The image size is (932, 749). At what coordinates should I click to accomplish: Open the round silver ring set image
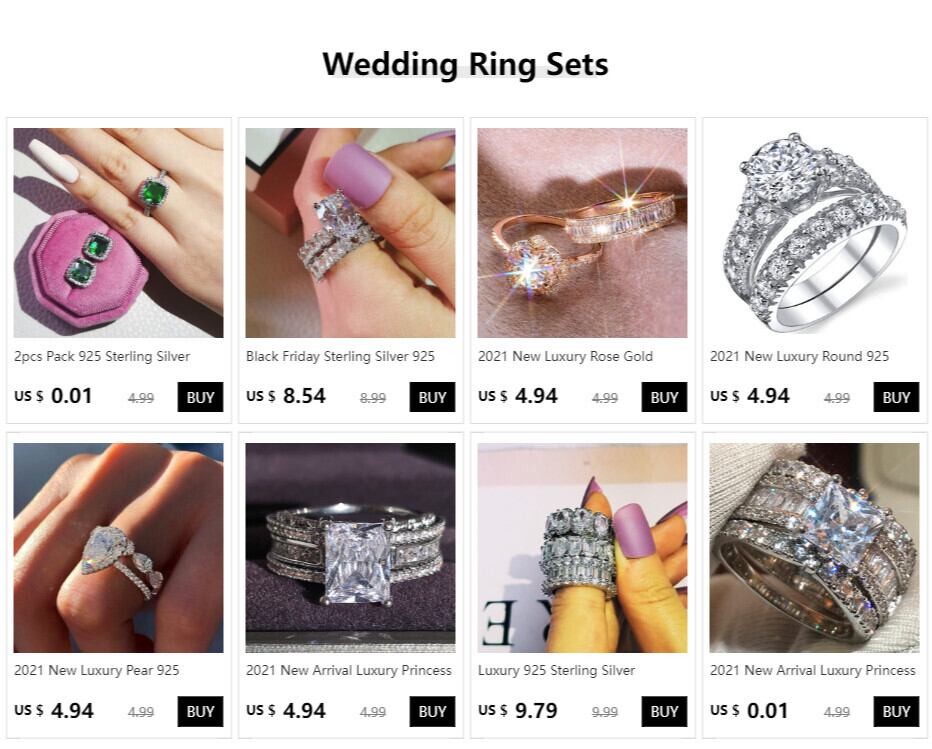[814, 232]
